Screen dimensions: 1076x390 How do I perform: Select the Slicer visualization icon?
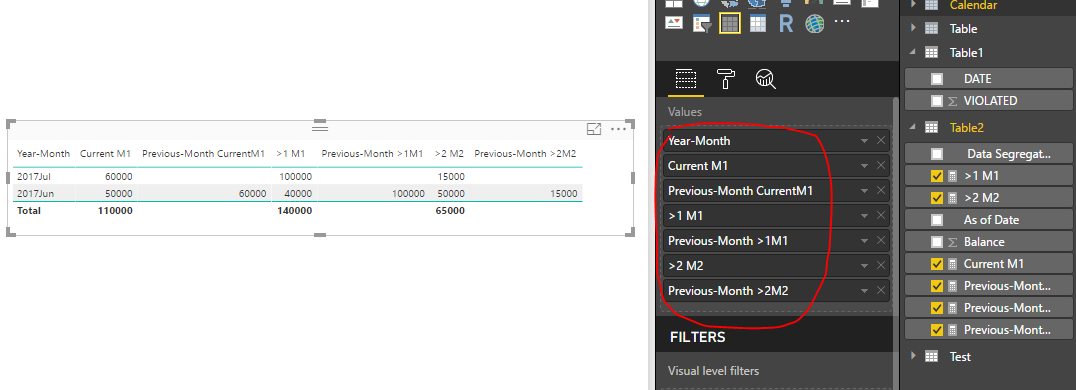pos(702,23)
